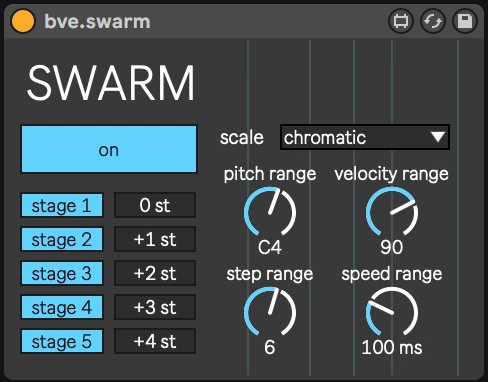Click the hot-swap preset circular arrows icon
This screenshot has width=488, height=382.
[x=433, y=21]
